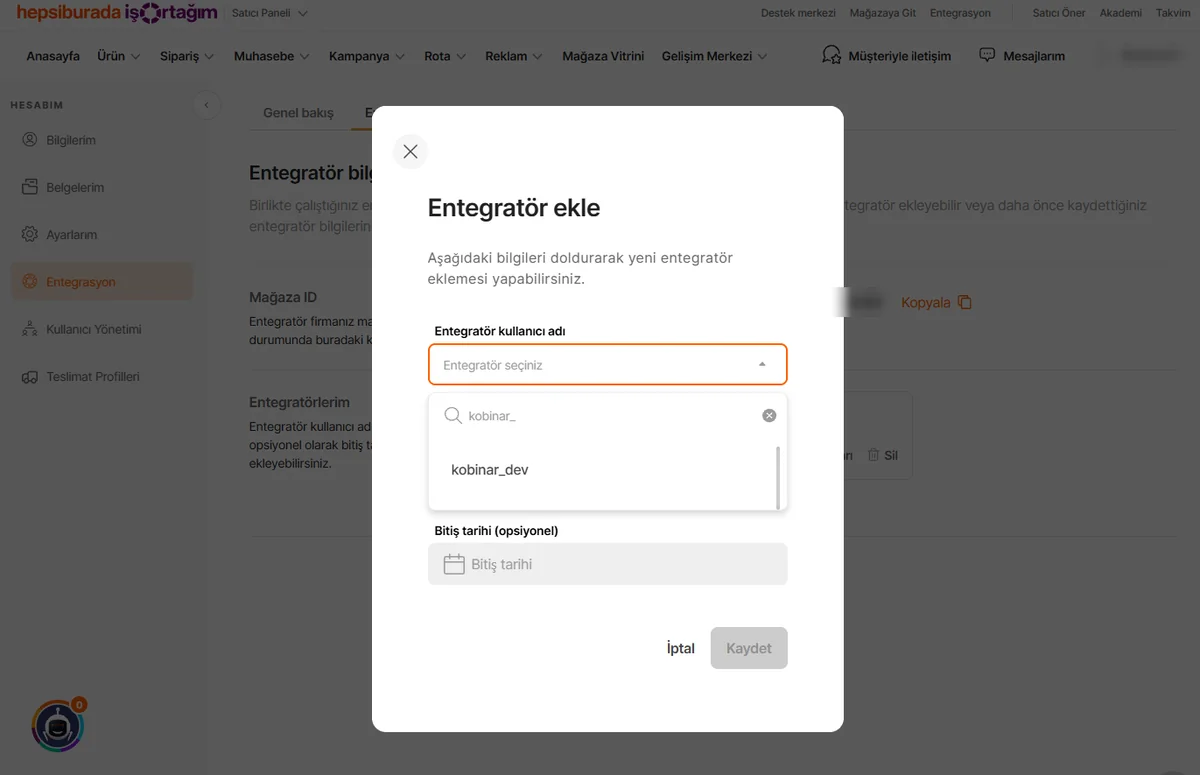Viewport: 1200px width, 775px height.
Task: Collapse the Entegratör seçiniz dropdown
Action: (x=762, y=365)
